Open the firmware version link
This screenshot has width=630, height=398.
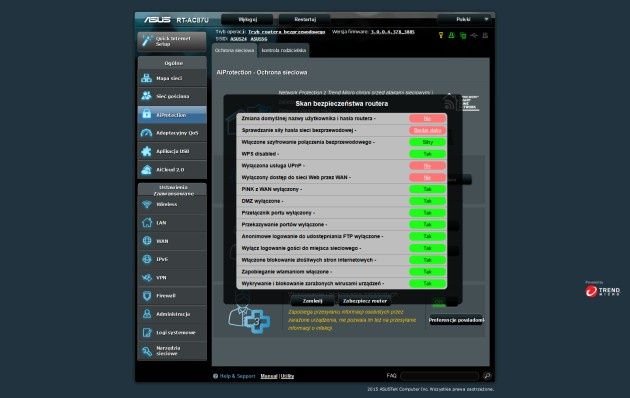coord(393,32)
